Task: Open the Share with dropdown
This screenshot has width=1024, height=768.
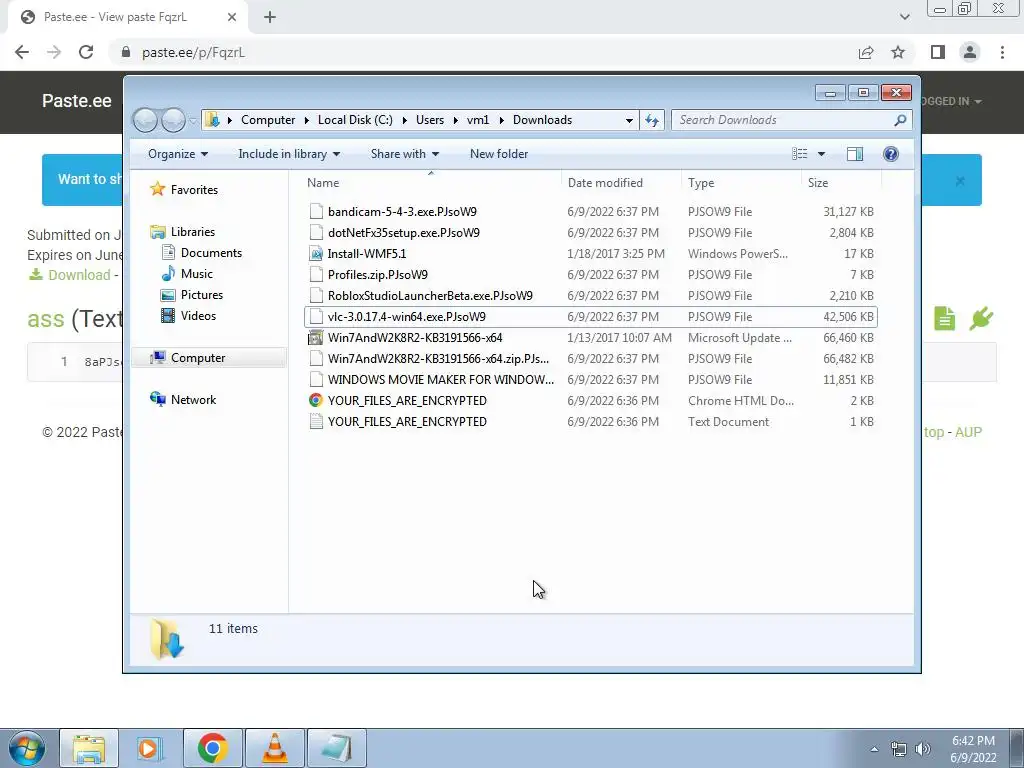Action: tap(404, 154)
